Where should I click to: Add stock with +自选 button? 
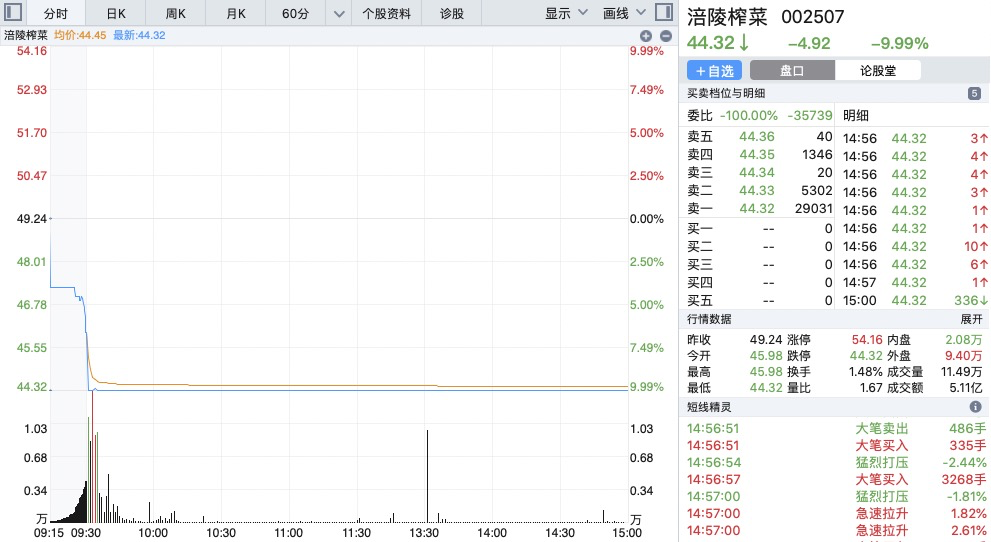coord(714,71)
